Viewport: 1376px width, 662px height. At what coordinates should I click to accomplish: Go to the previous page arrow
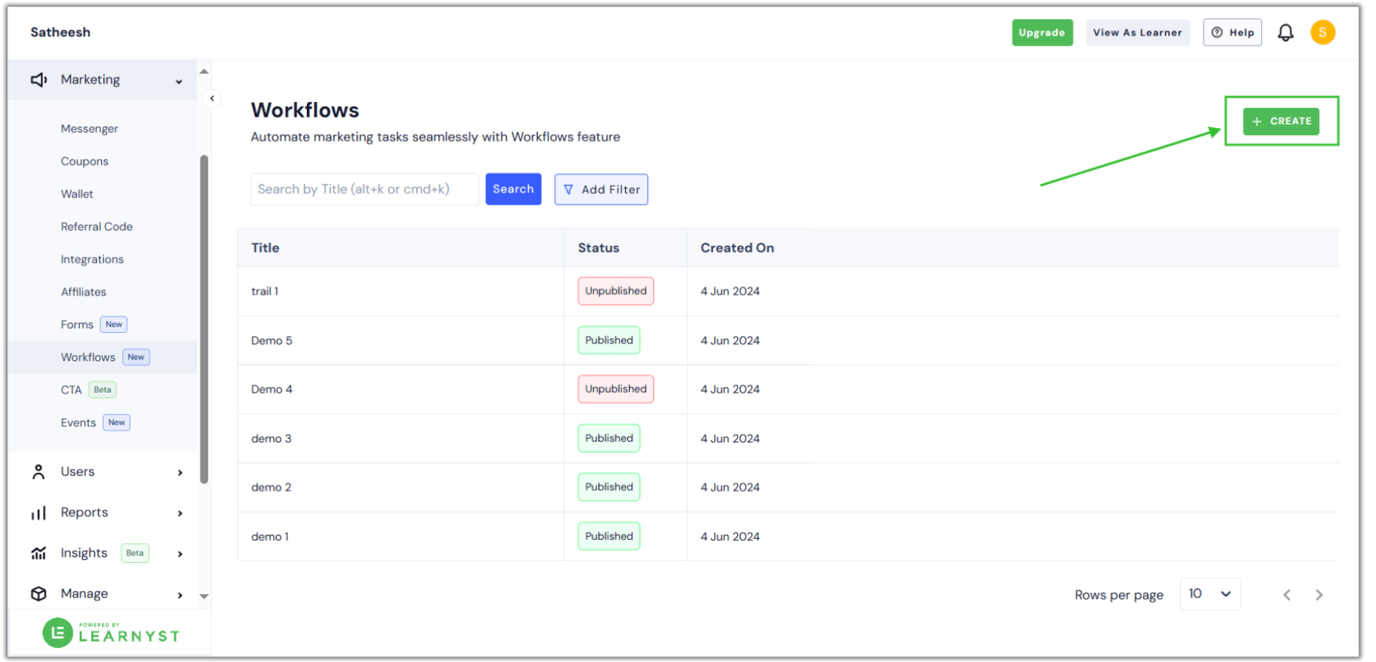pyautogui.click(x=1287, y=595)
